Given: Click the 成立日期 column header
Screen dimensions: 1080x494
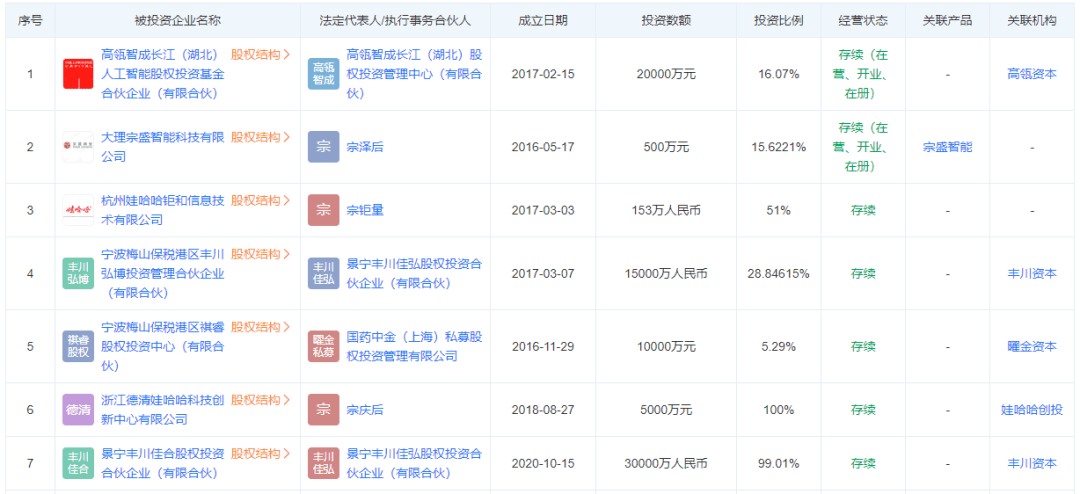Looking at the screenshot, I should tap(543, 20).
